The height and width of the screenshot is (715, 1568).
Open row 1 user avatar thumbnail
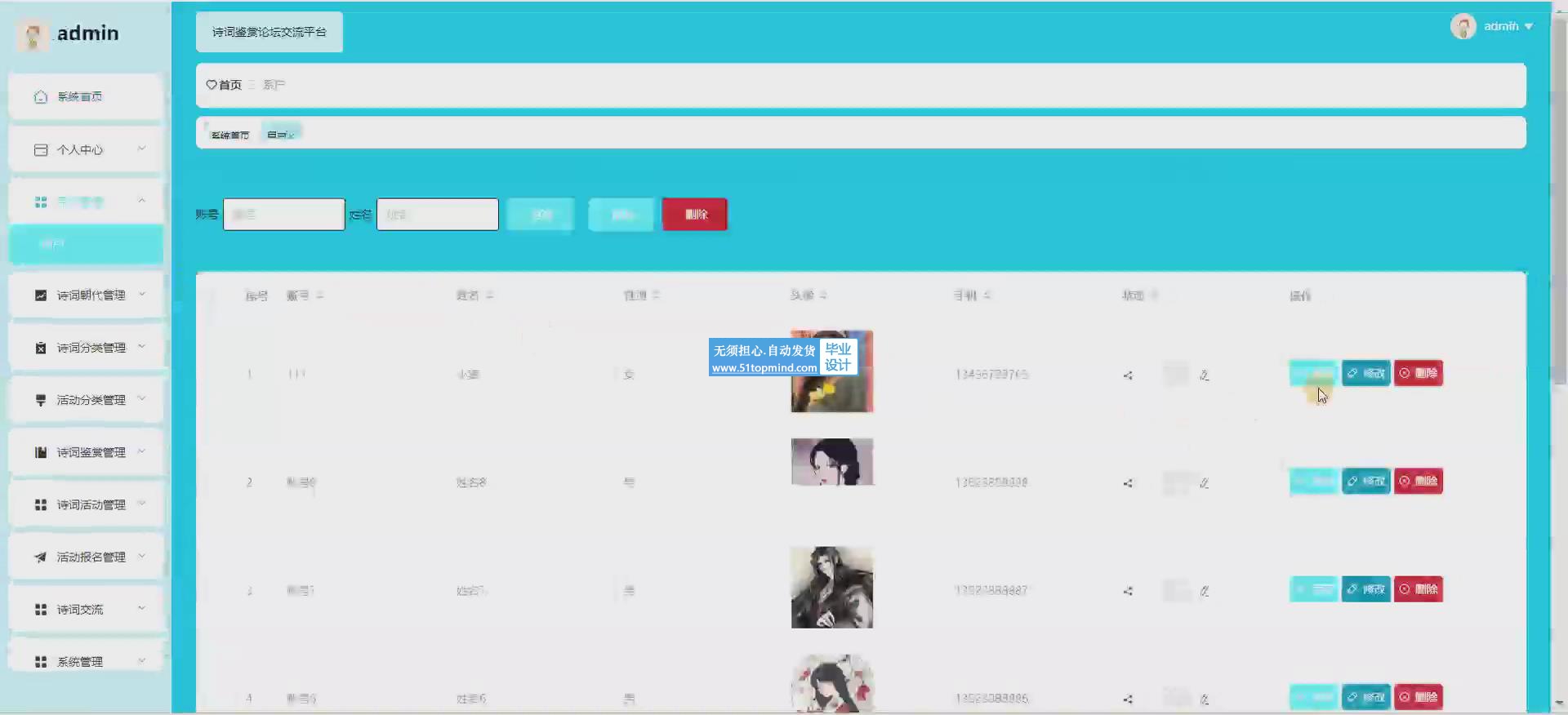point(832,371)
